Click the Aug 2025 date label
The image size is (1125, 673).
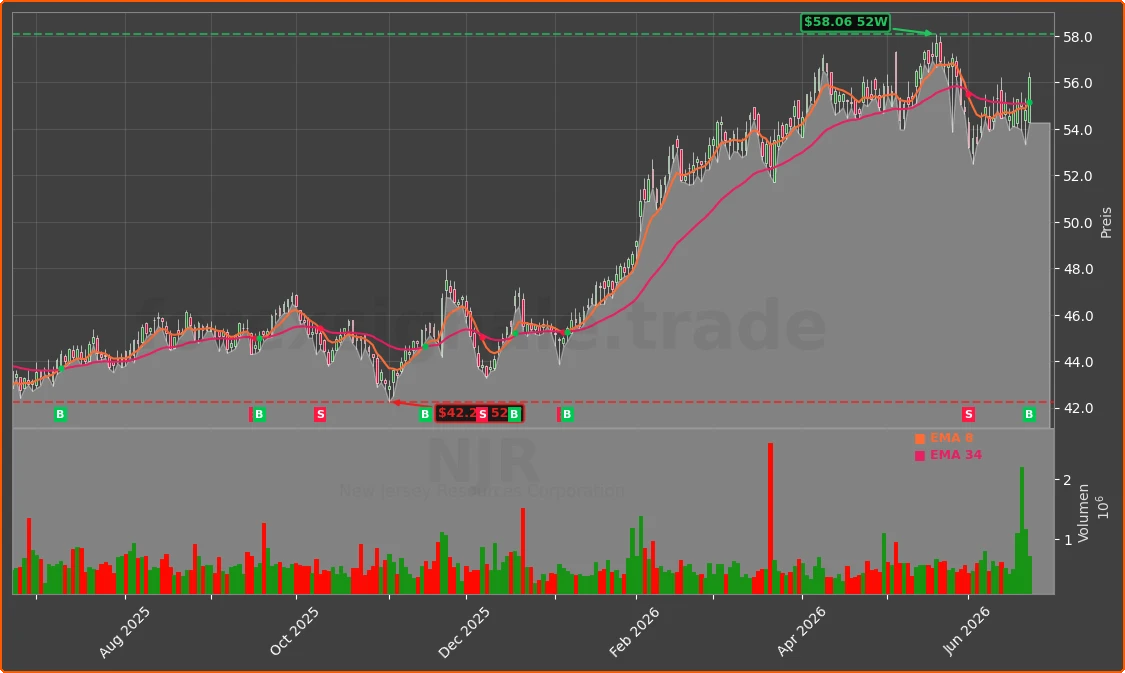tap(124, 632)
